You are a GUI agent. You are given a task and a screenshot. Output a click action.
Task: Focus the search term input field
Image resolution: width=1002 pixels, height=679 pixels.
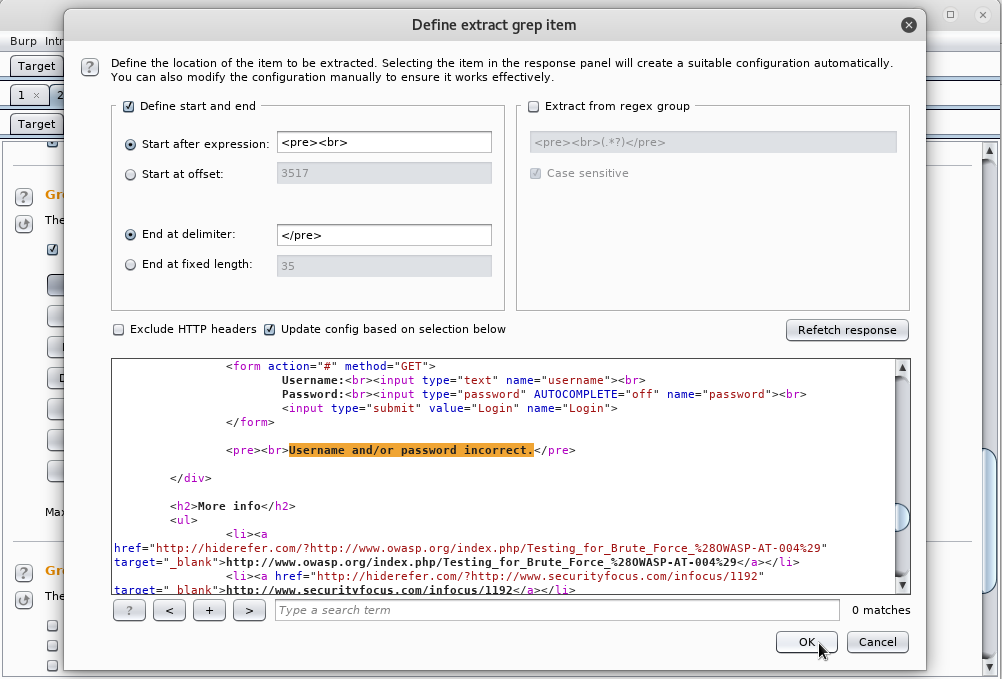[556, 610]
